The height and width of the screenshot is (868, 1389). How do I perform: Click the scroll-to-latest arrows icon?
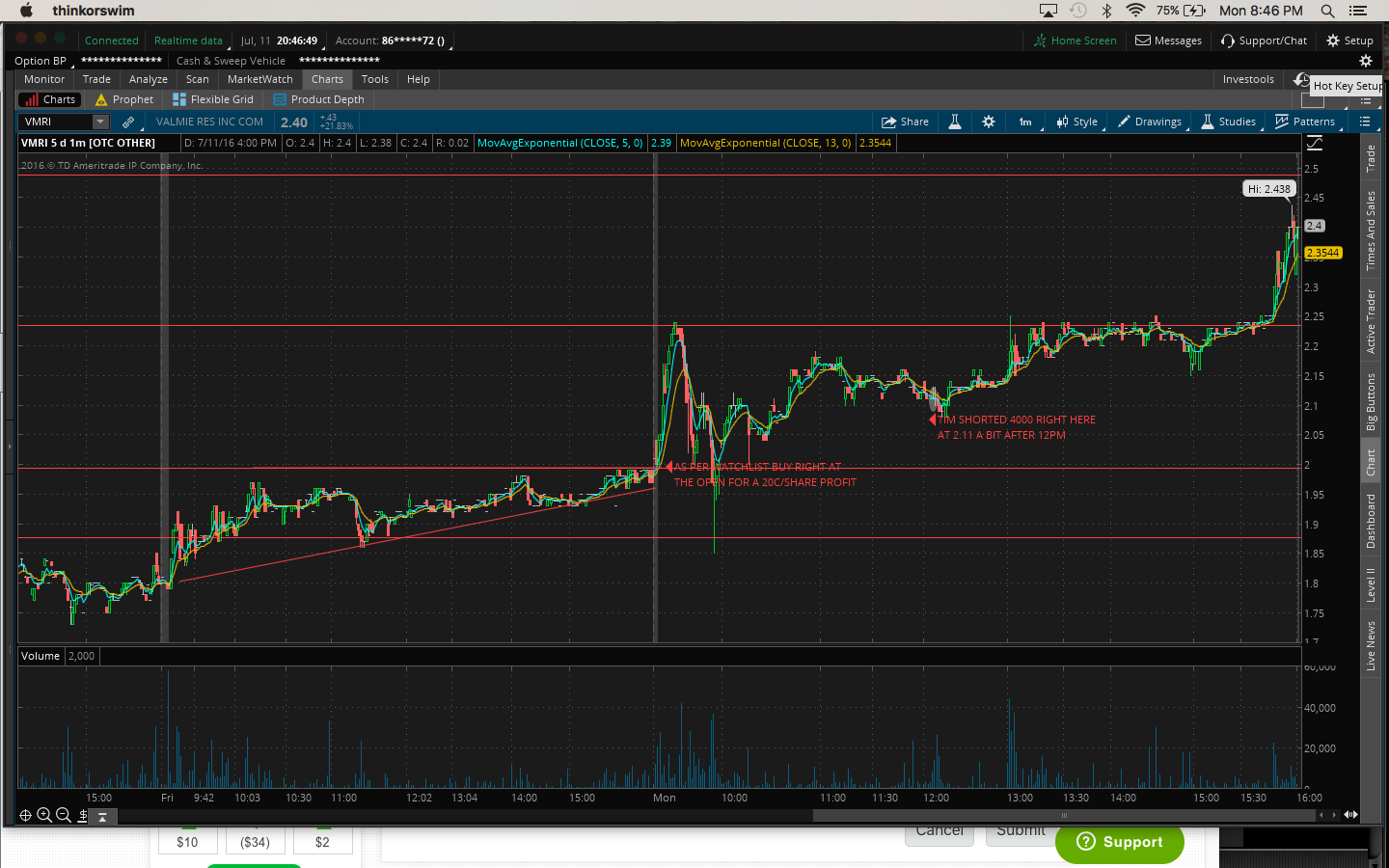pyautogui.click(x=1351, y=815)
